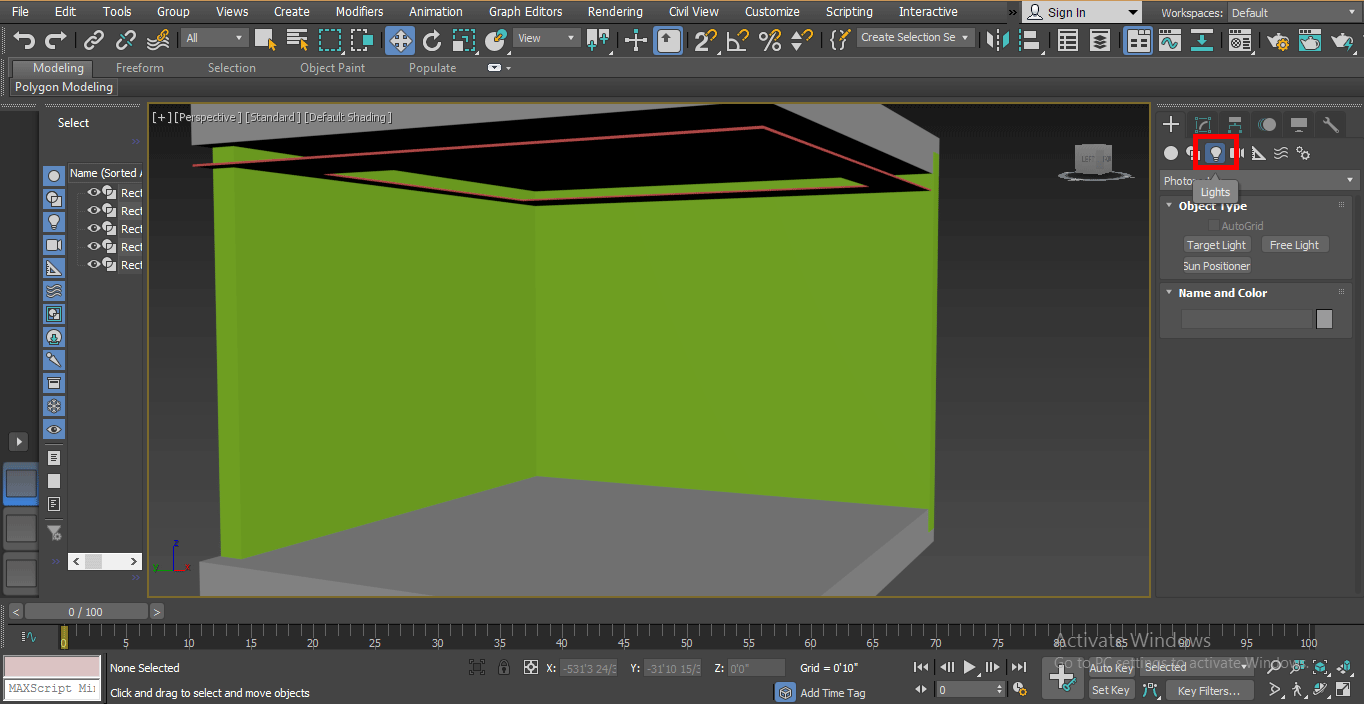Image resolution: width=1364 pixels, height=704 pixels.
Task: Click the Angle Snap toggle icon
Action: [x=738, y=40]
